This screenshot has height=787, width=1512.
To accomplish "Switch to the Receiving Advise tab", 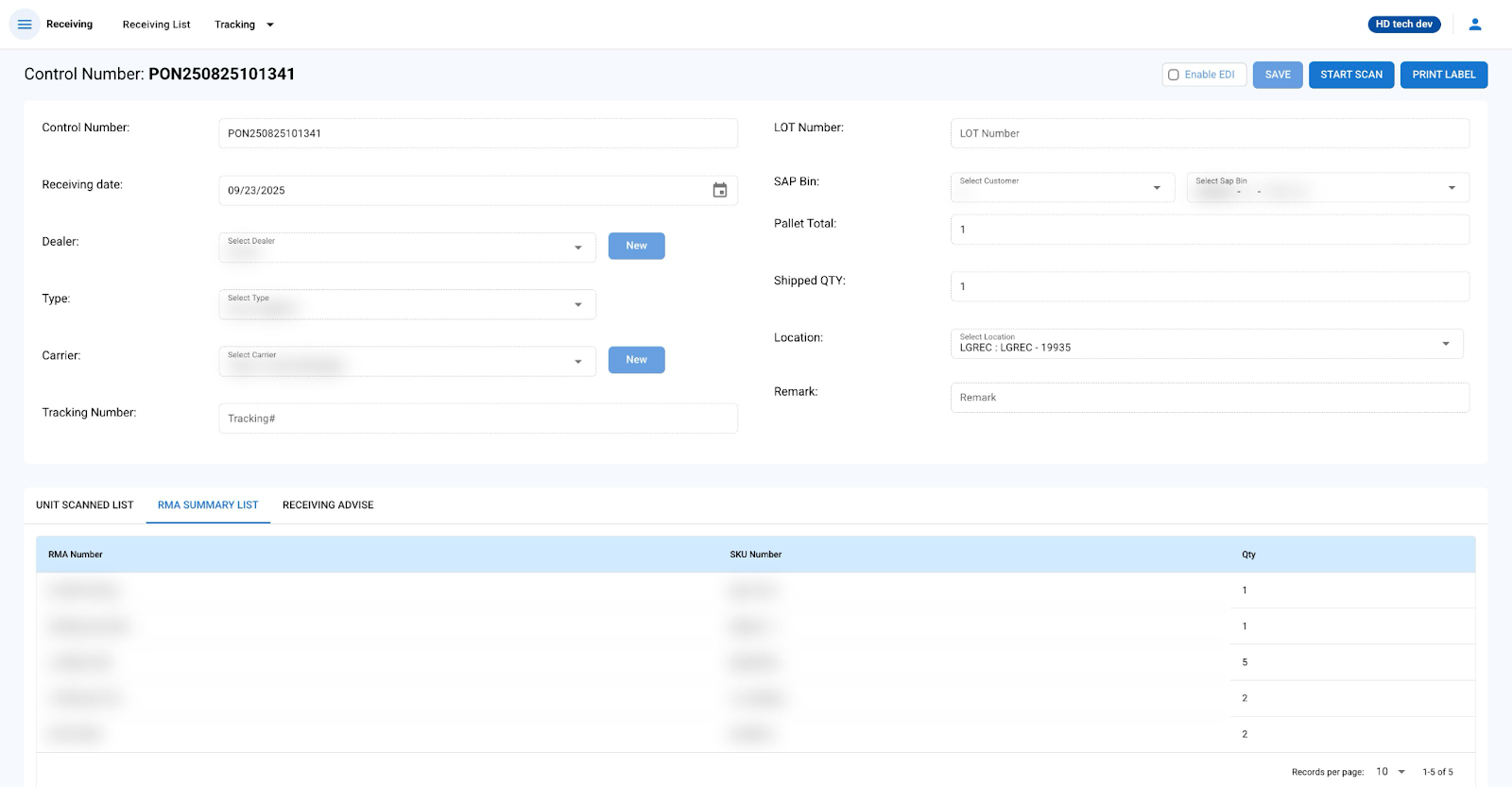I will [x=328, y=505].
